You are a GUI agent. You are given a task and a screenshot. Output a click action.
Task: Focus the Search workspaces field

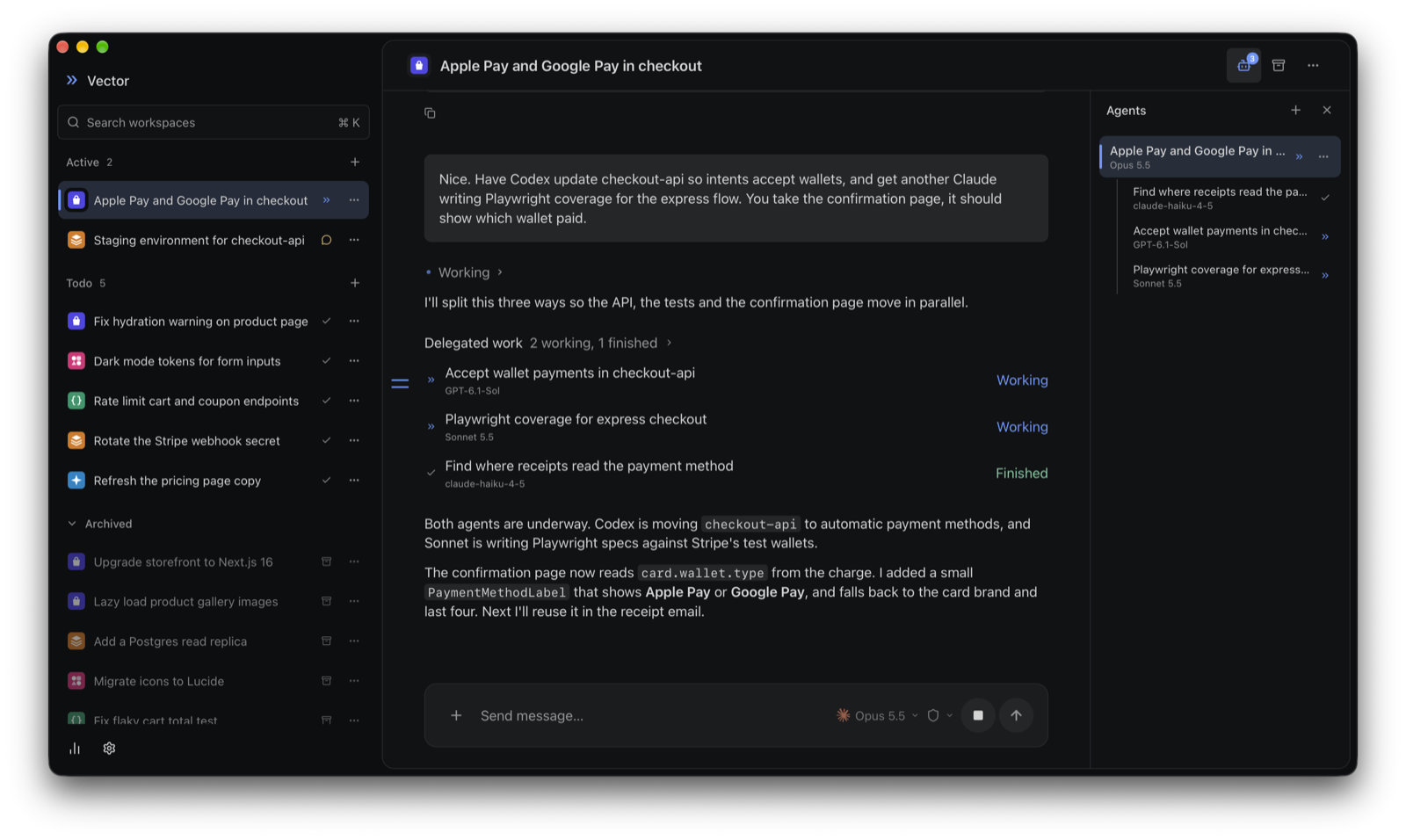(x=214, y=122)
